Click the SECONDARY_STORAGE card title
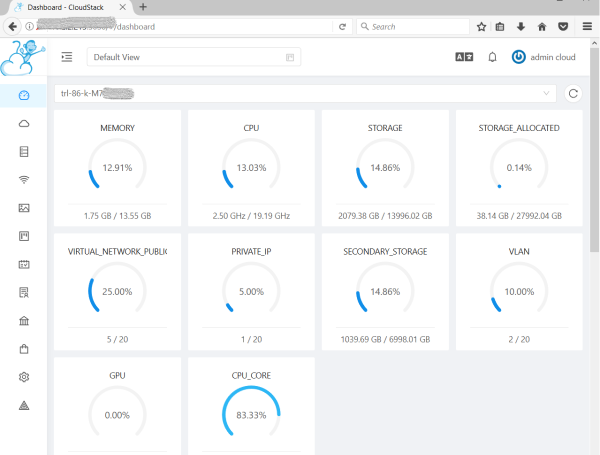Screen dimensions: 600x455 pyautogui.click(x=385, y=251)
